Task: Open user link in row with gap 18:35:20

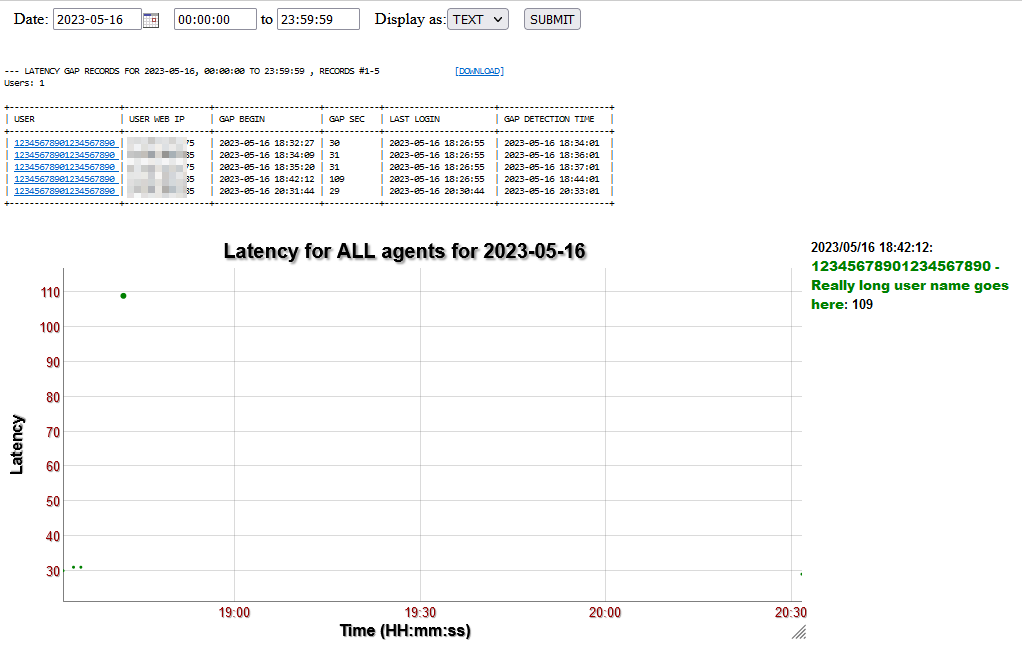Action: [65, 167]
